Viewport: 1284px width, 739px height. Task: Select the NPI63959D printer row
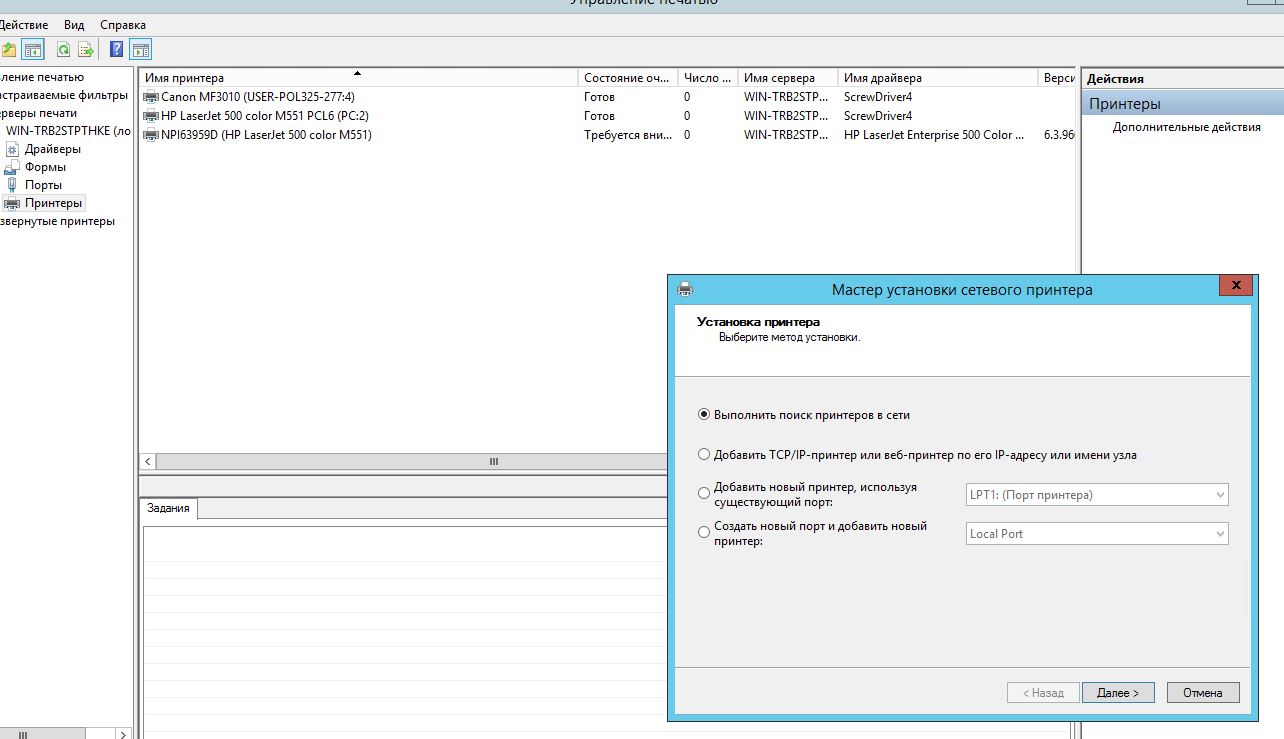(x=265, y=135)
